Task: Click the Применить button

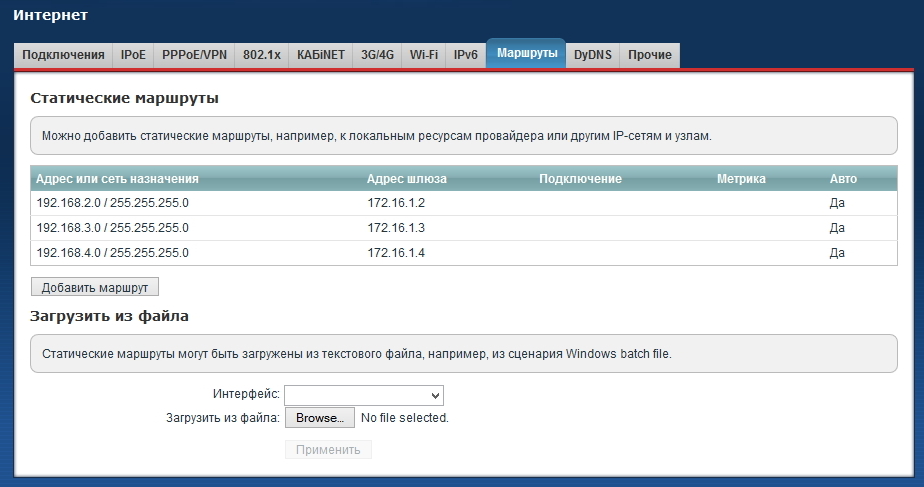Action: pos(328,449)
